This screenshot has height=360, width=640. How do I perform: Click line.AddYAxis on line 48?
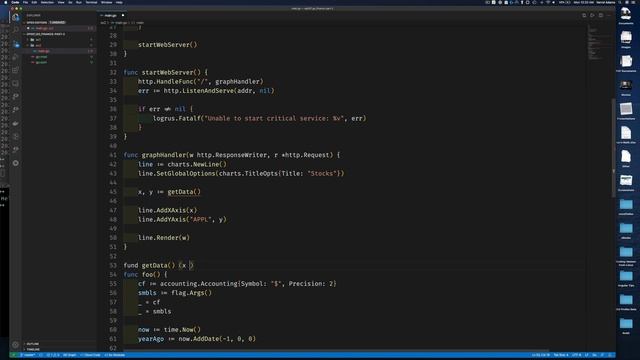pyautogui.click(x=162, y=219)
